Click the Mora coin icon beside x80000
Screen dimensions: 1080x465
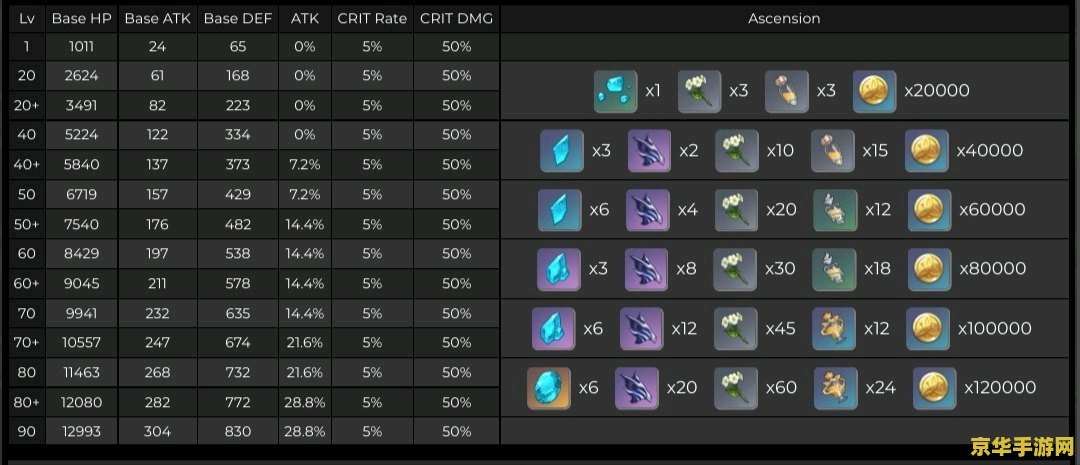pos(930,269)
